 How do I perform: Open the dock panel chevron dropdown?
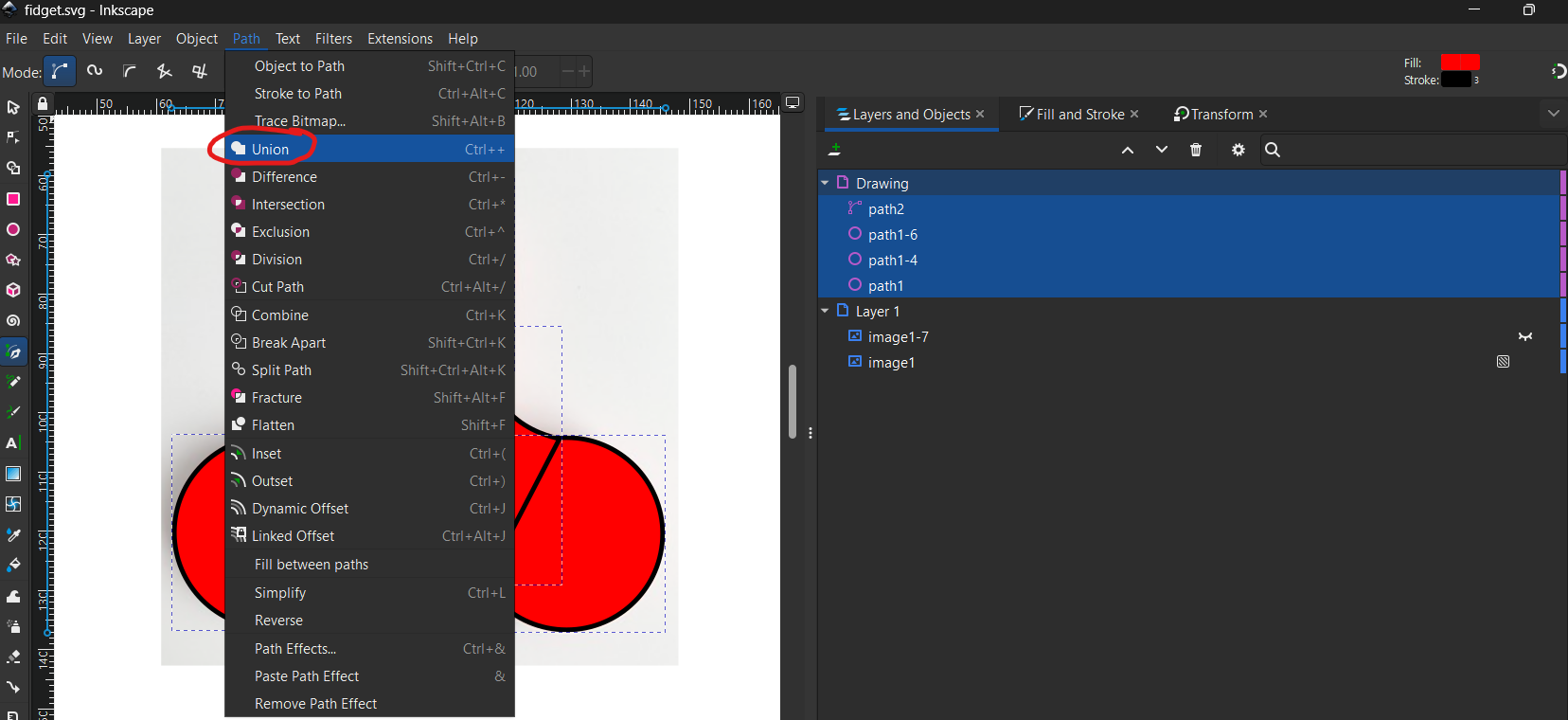point(1553,114)
